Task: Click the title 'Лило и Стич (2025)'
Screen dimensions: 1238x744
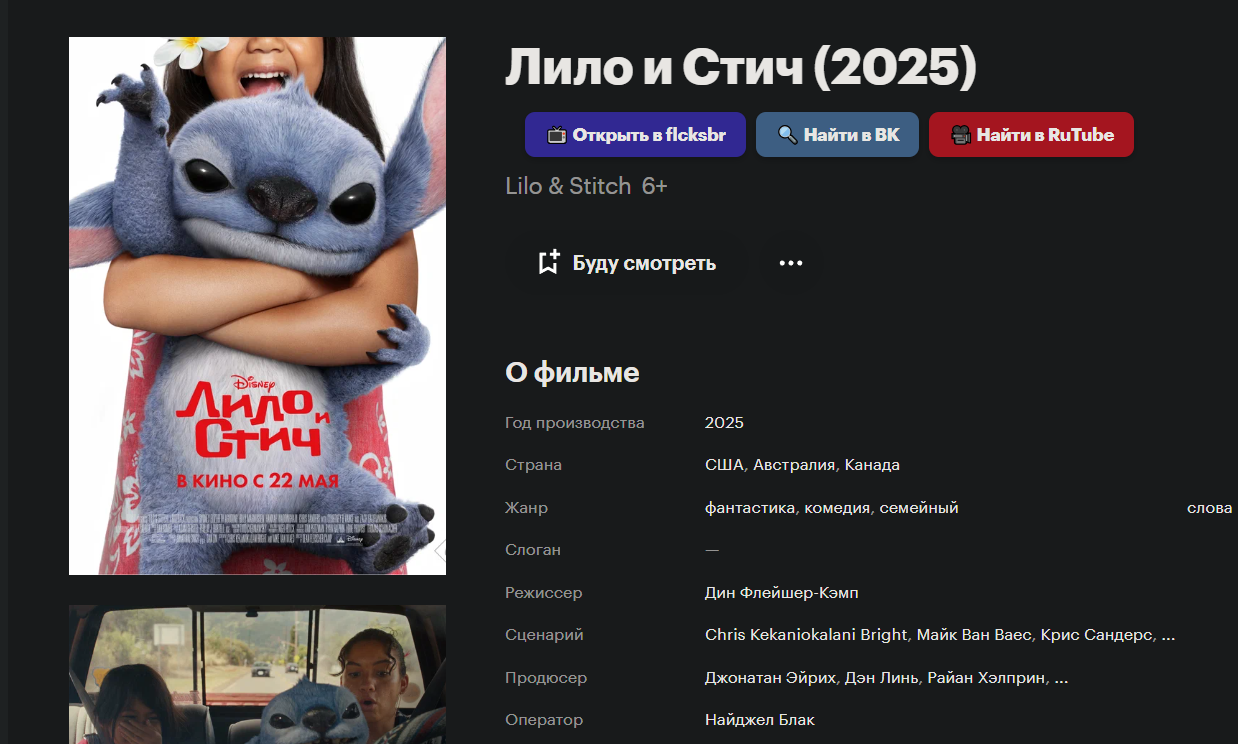Action: click(x=741, y=68)
